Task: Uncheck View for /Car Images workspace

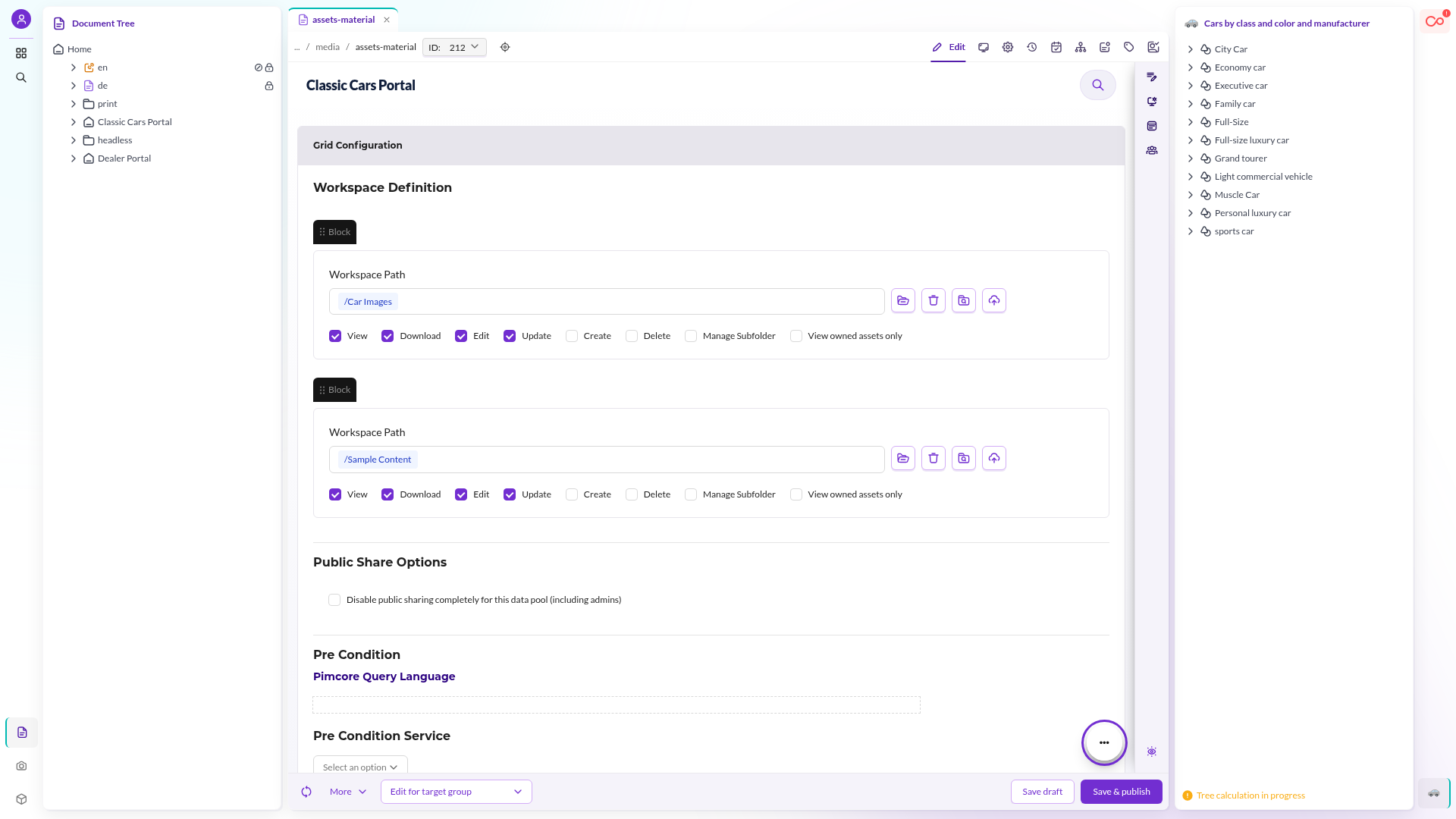Action: tap(335, 336)
